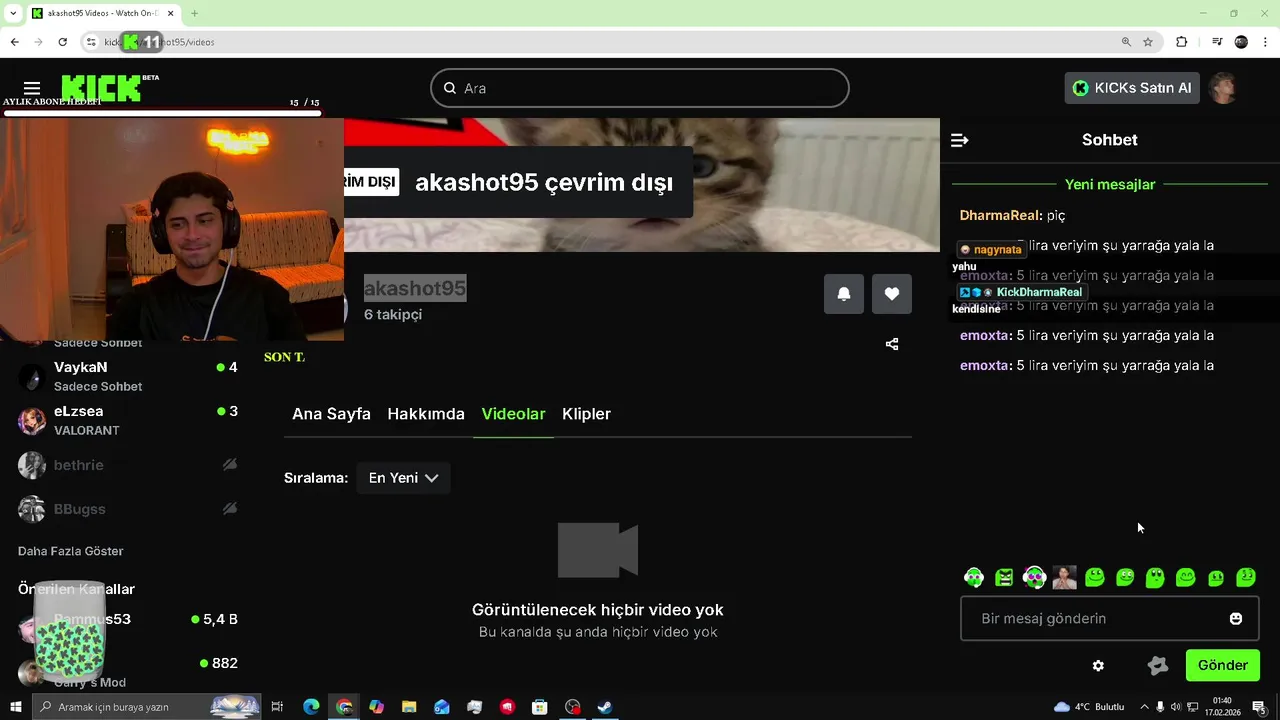Click the akashot95 channel name

pyautogui.click(x=415, y=288)
